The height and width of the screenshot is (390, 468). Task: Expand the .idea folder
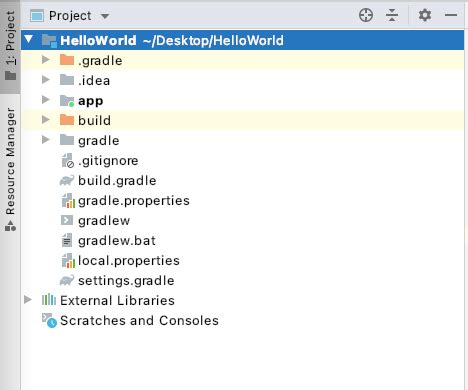click(x=46, y=80)
